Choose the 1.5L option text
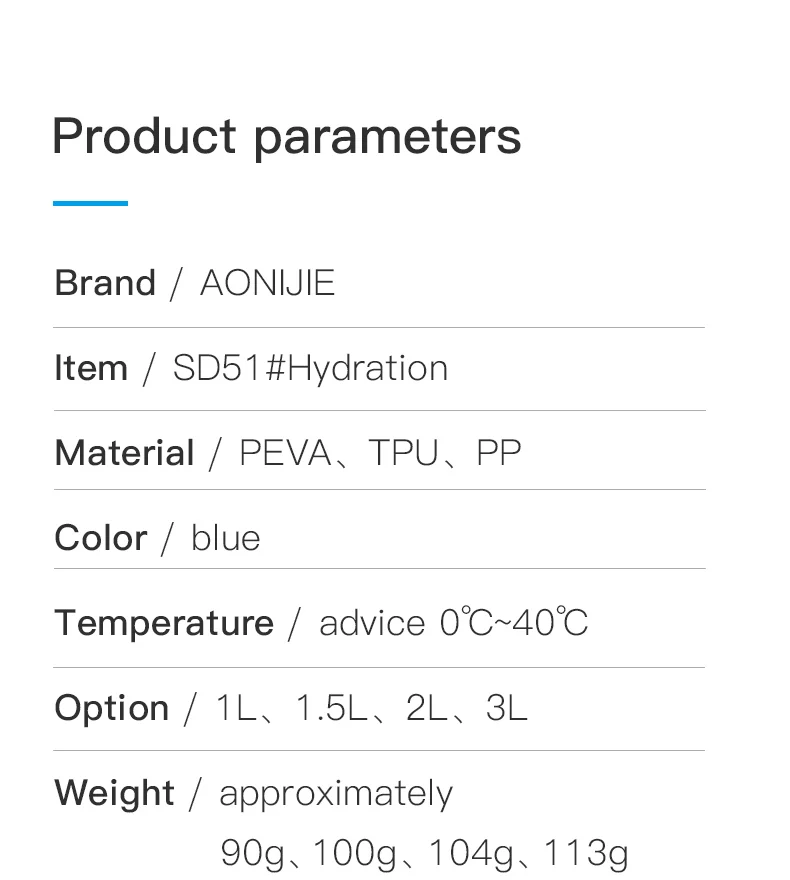The width and height of the screenshot is (790, 880). click(x=330, y=708)
